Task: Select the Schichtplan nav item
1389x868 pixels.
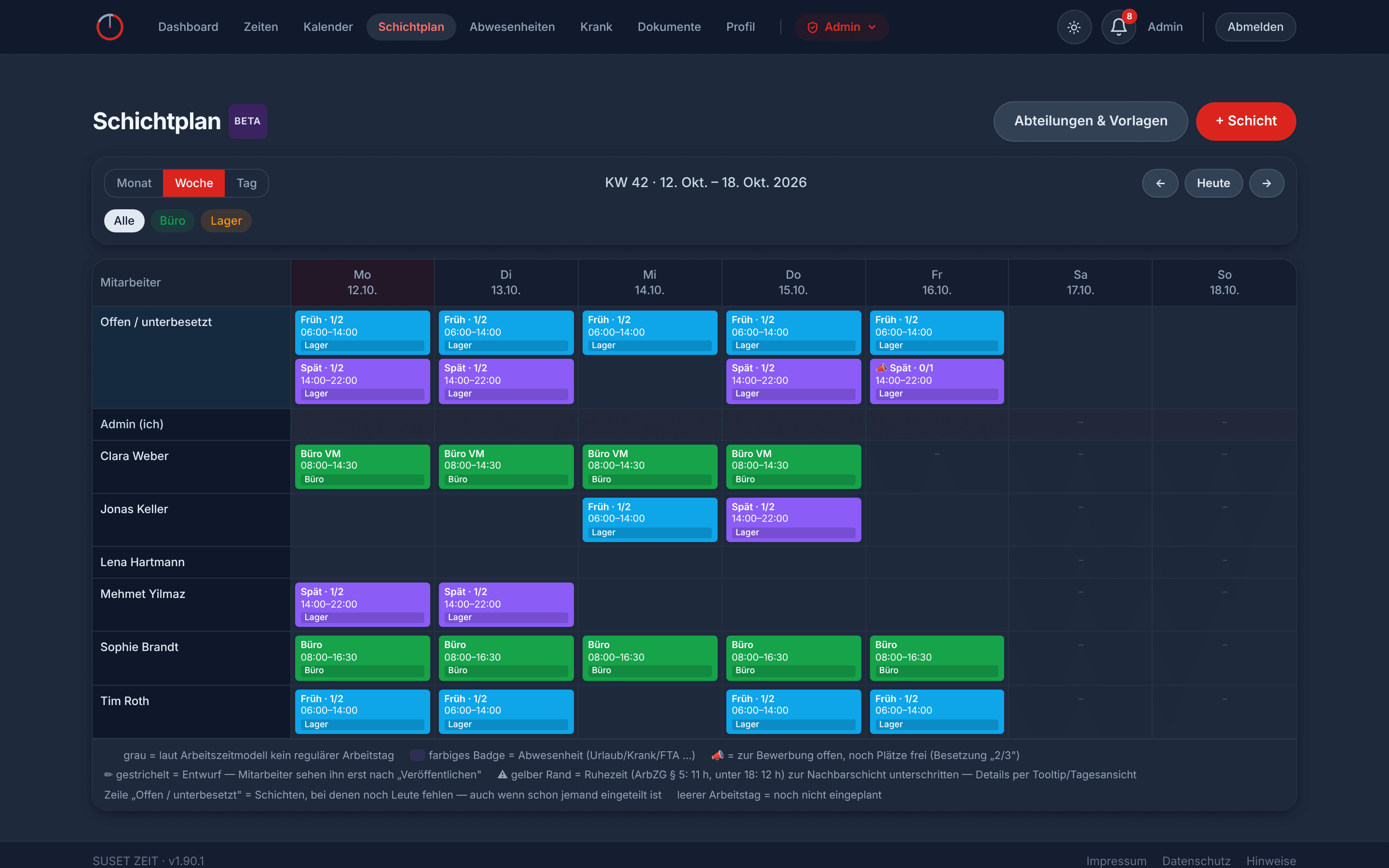Action: [411, 27]
